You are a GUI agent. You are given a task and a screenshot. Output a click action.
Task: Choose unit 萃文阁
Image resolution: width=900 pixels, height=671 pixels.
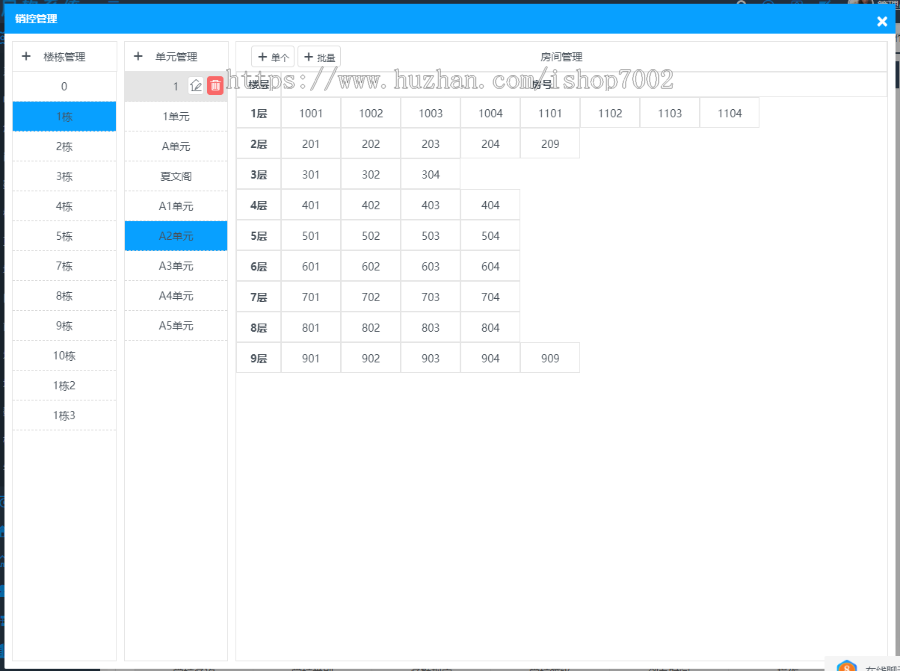pos(176,176)
